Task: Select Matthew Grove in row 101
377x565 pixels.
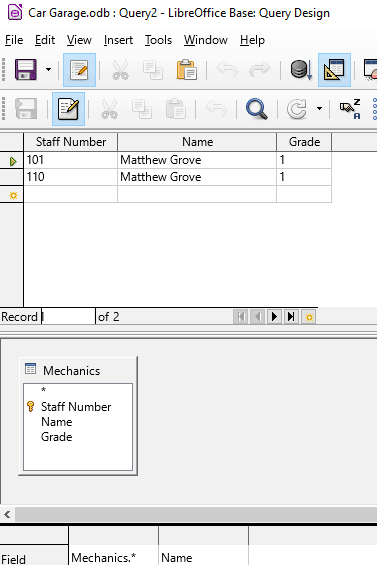Action: click(197, 160)
